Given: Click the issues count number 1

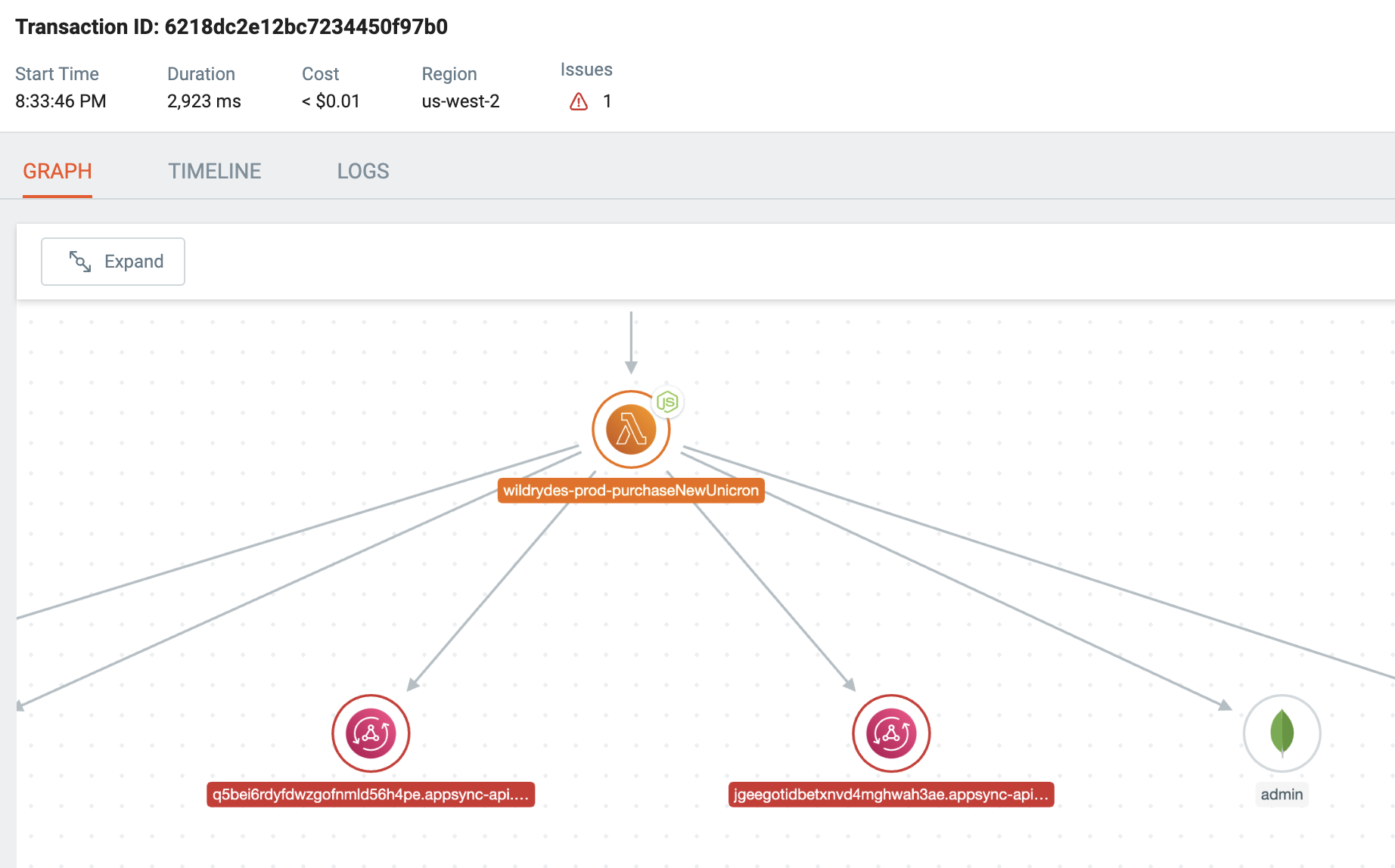Looking at the screenshot, I should point(607,101).
